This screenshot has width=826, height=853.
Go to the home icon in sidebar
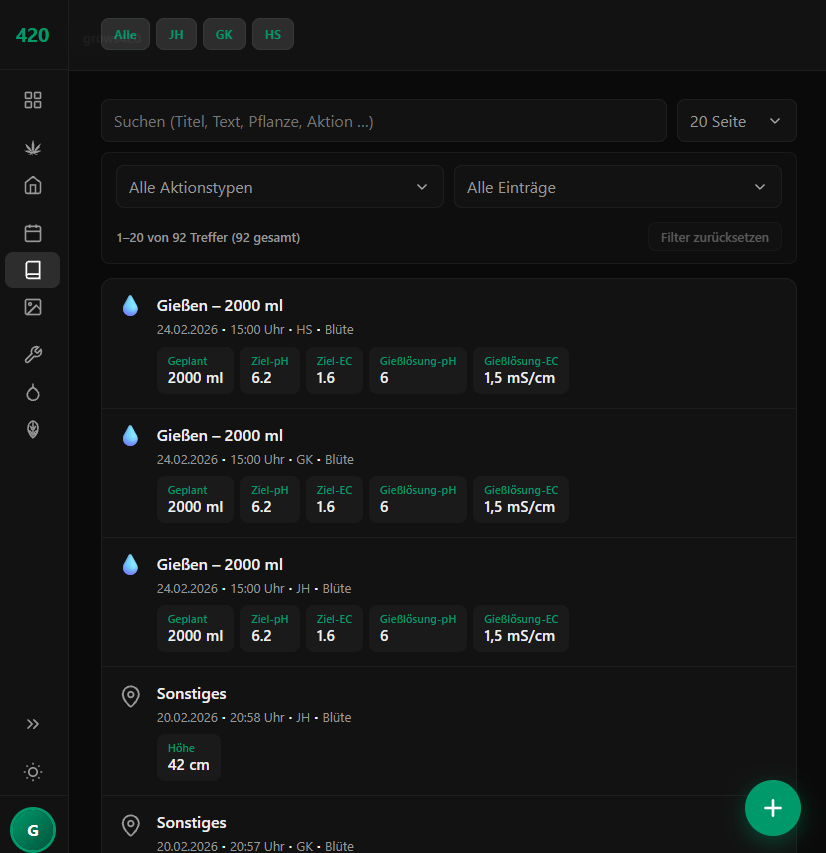(33, 186)
